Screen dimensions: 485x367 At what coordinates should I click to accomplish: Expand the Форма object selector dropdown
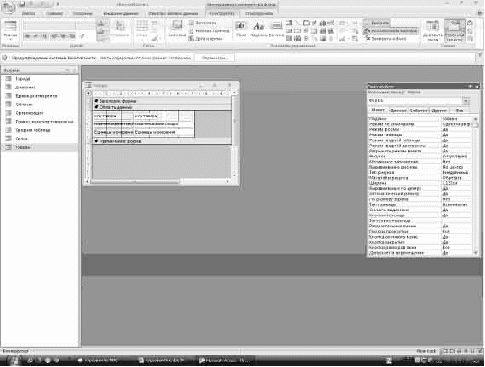tap(466, 101)
